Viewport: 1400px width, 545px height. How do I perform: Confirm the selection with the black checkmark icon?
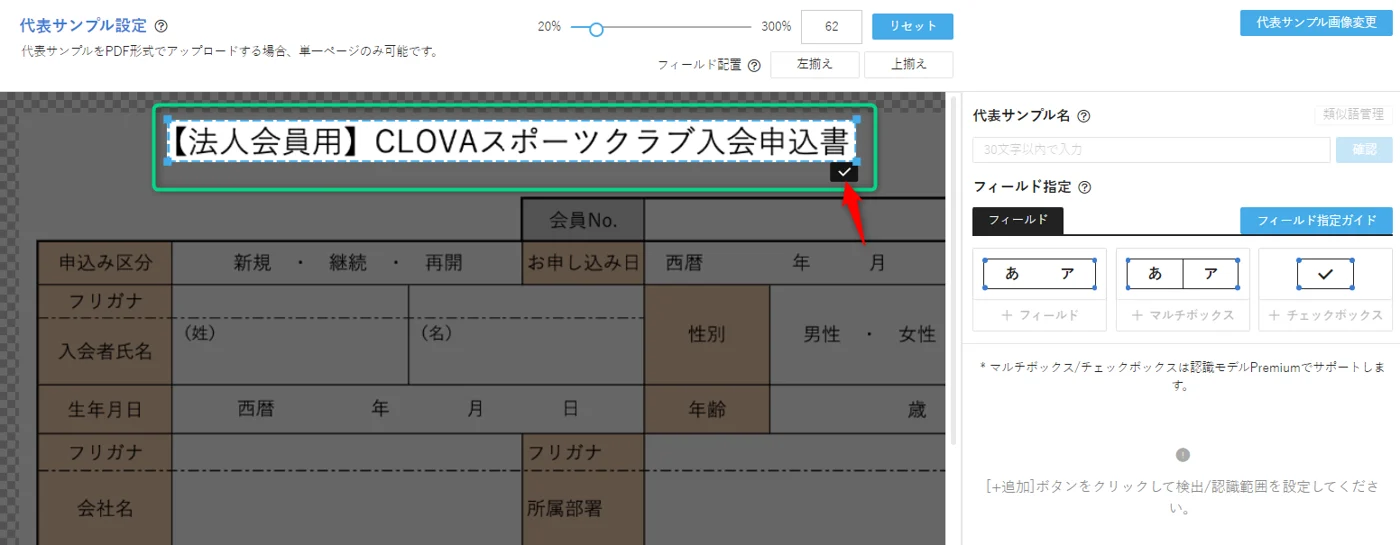pyautogui.click(x=844, y=173)
